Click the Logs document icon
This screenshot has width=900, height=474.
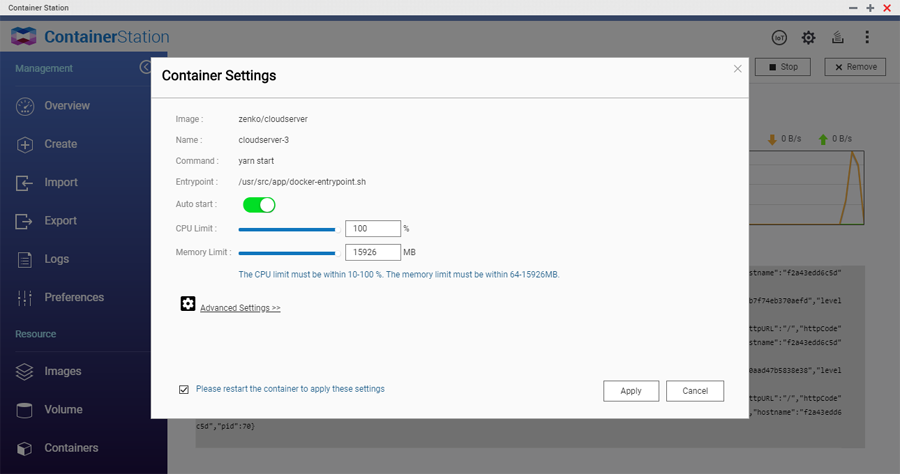coord(25,259)
